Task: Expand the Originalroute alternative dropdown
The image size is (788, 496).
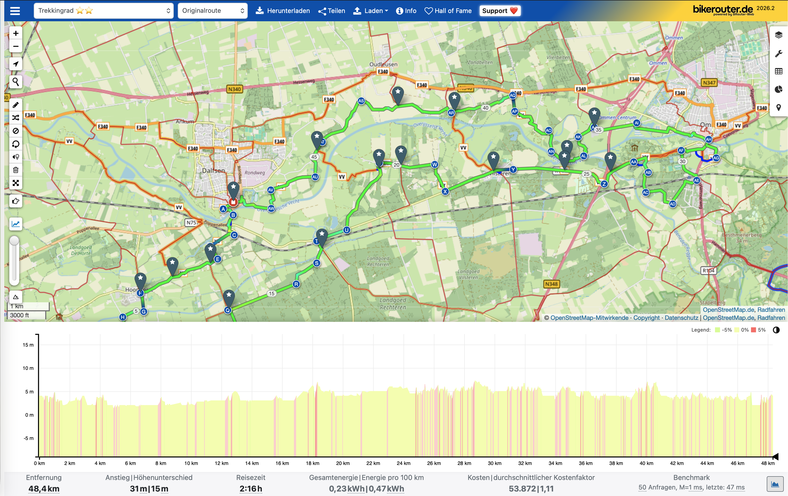Action: point(212,10)
